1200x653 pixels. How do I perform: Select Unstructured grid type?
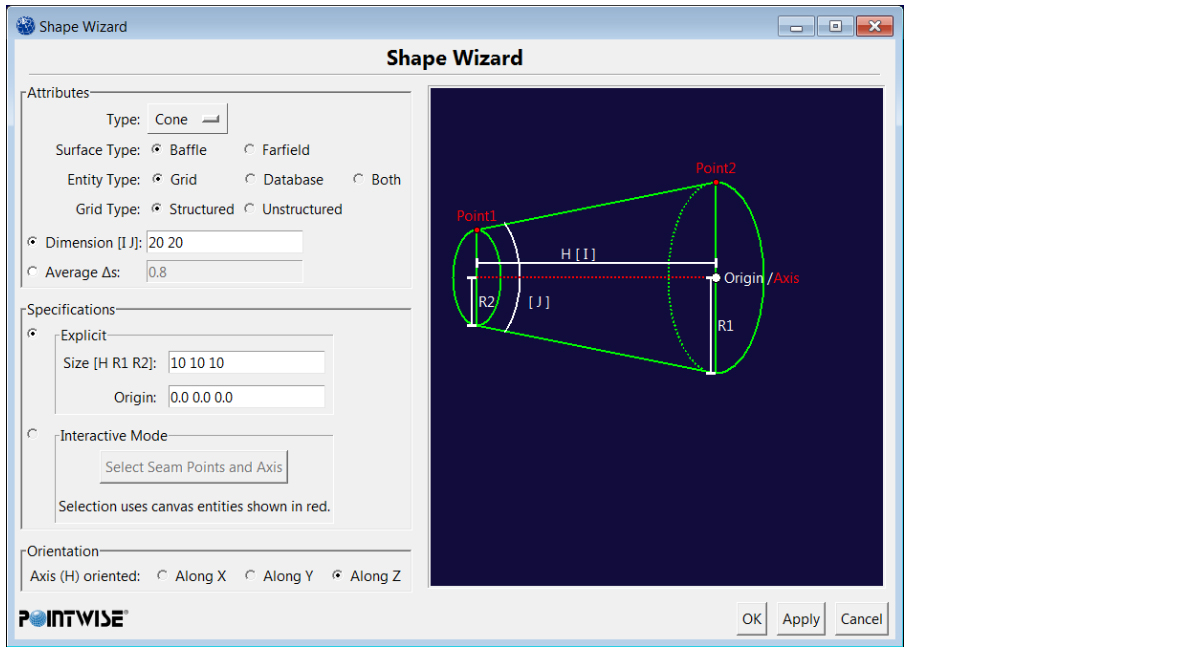pos(249,209)
